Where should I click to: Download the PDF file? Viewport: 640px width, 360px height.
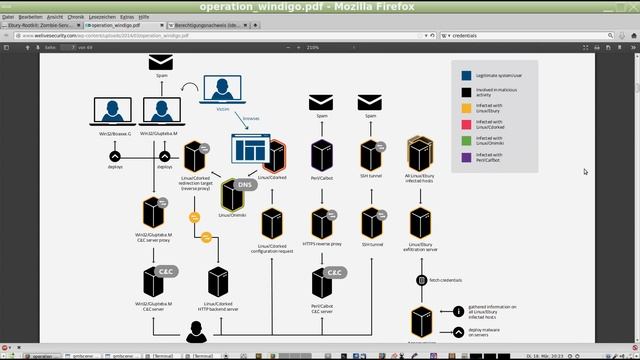608,47
